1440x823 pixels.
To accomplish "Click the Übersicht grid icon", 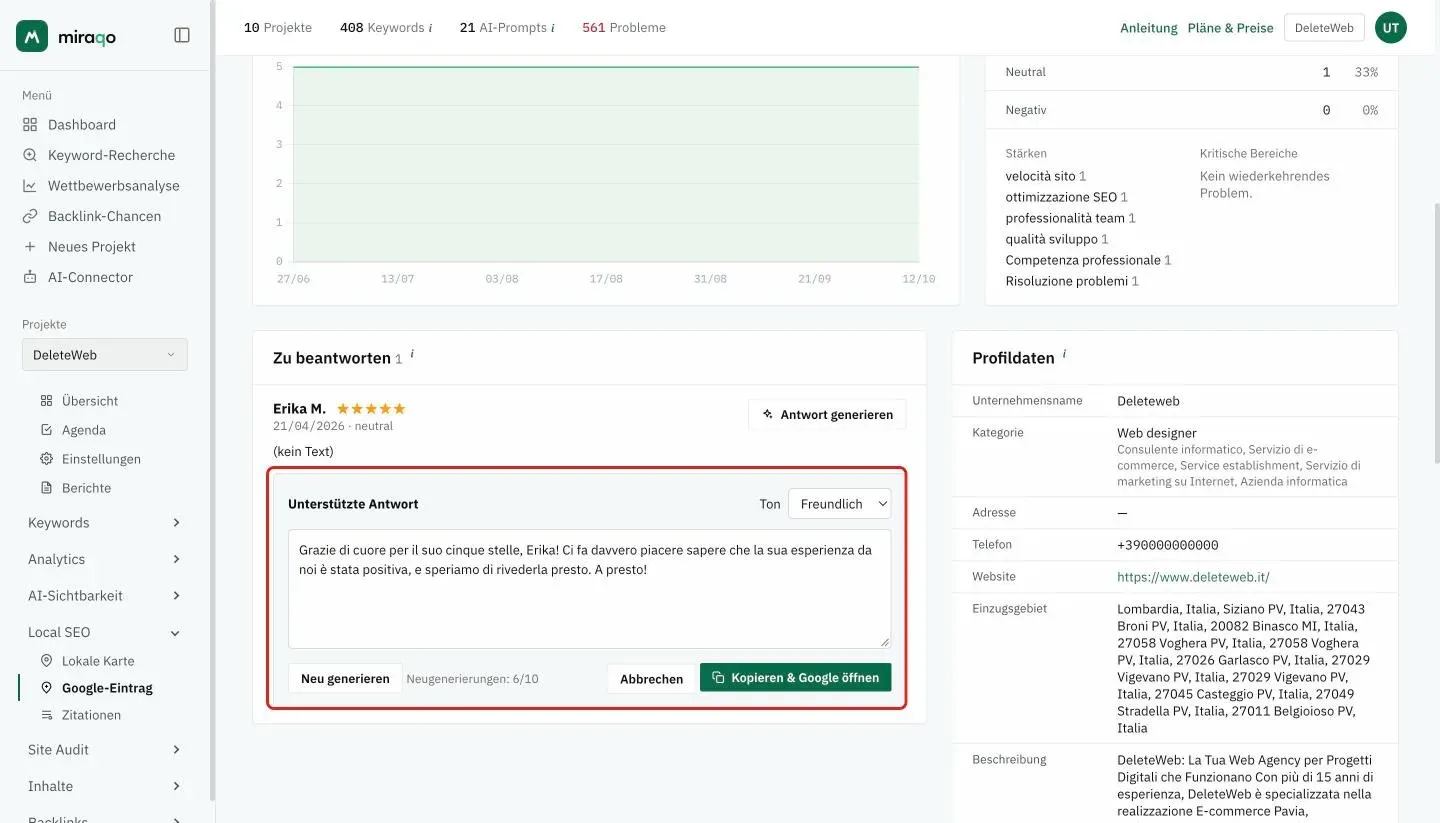I will pos(46,401).
